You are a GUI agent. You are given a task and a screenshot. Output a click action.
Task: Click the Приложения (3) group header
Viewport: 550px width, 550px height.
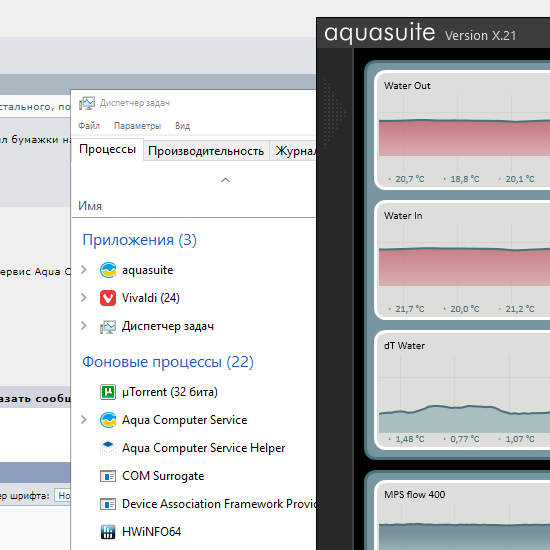click(139, 240)
